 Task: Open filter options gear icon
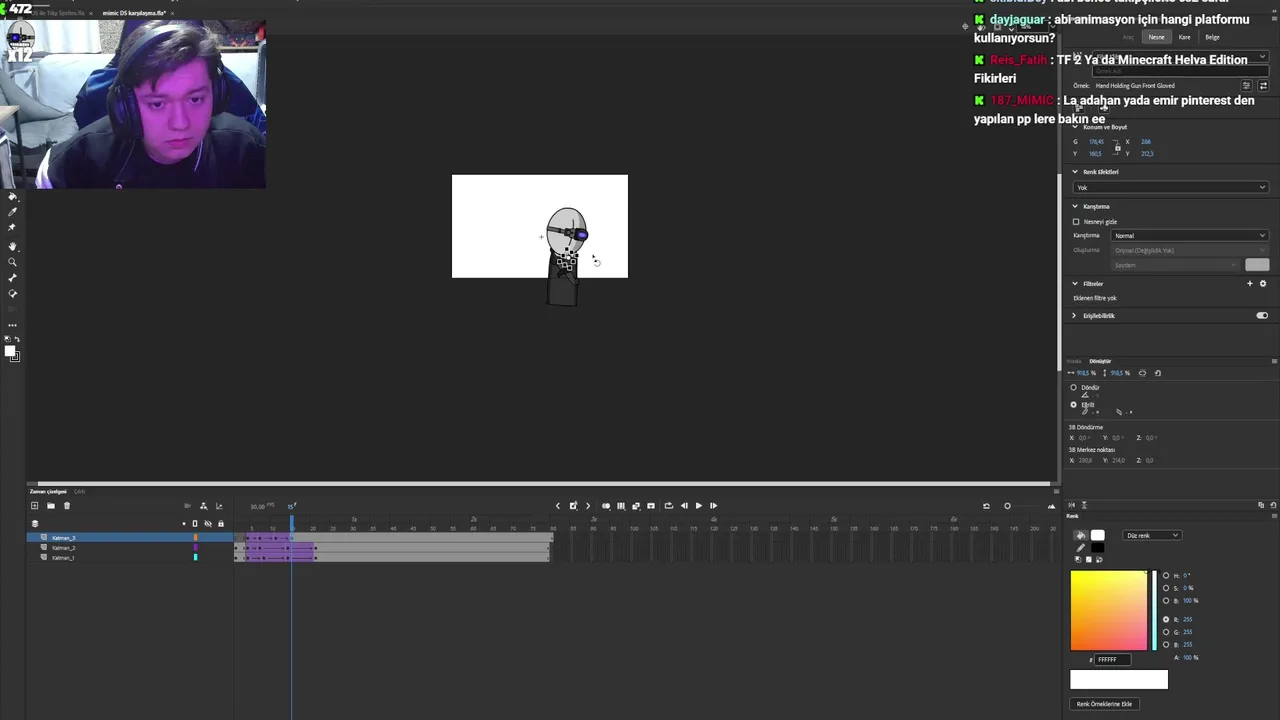[x=1263, y=284]
